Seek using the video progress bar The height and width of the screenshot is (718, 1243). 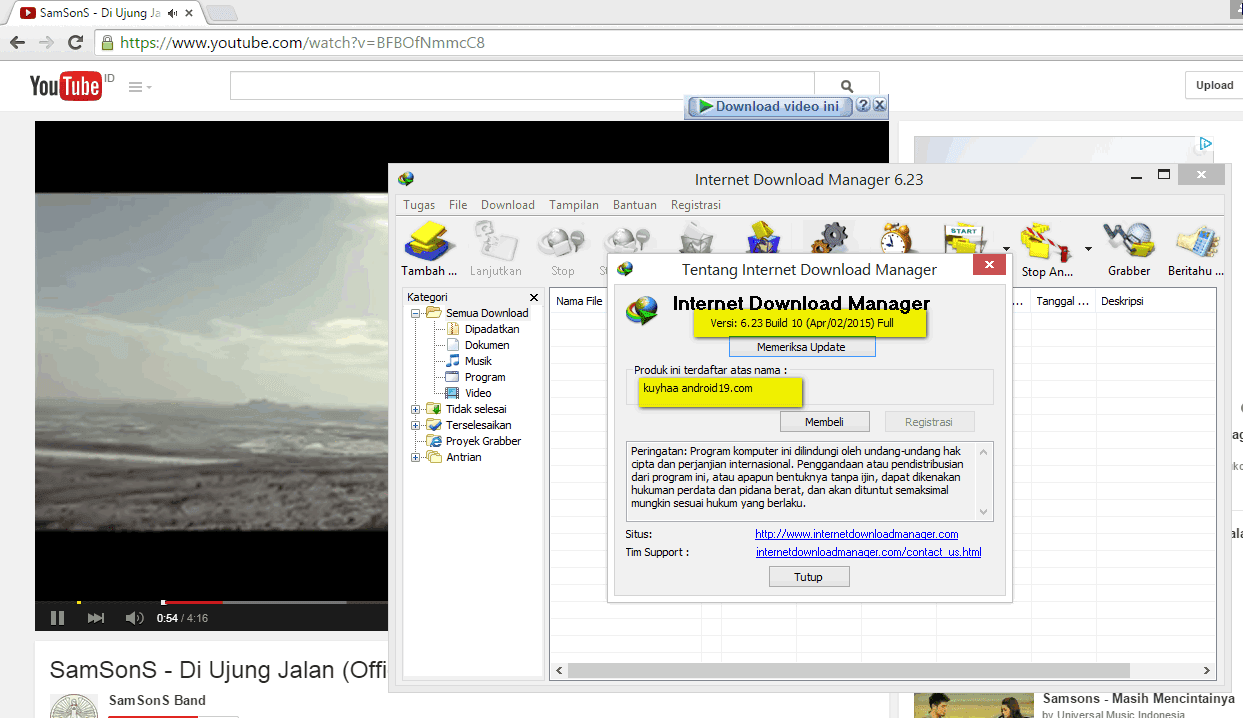point(212,602)
